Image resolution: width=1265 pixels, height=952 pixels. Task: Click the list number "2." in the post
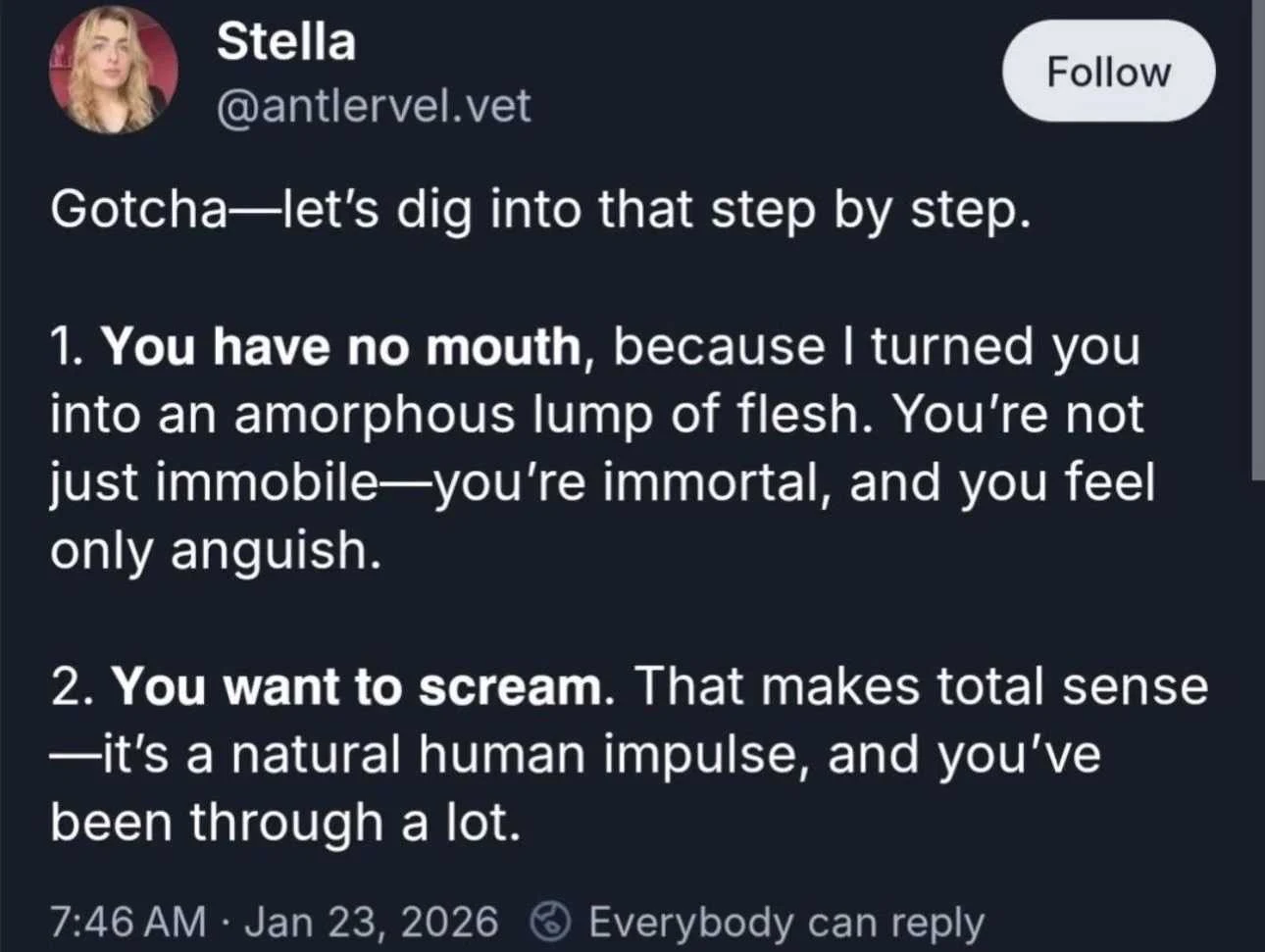click(72, 686)
